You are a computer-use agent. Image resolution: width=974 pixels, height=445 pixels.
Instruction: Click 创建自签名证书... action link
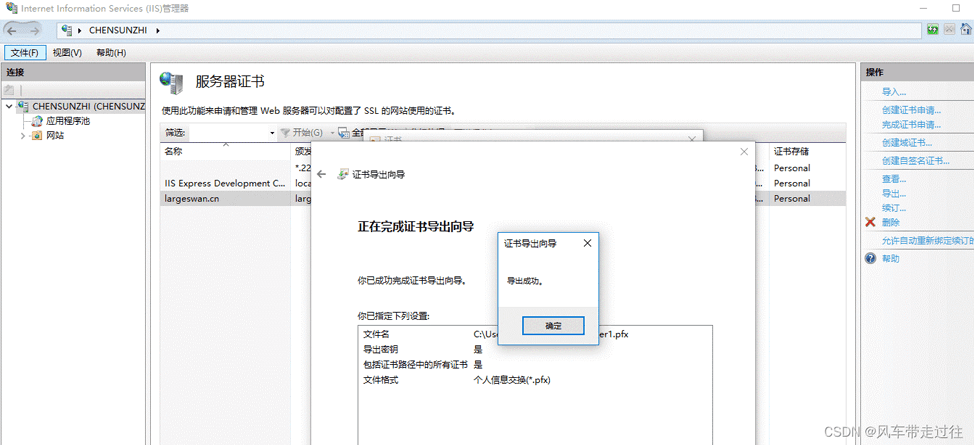[916, 162]
